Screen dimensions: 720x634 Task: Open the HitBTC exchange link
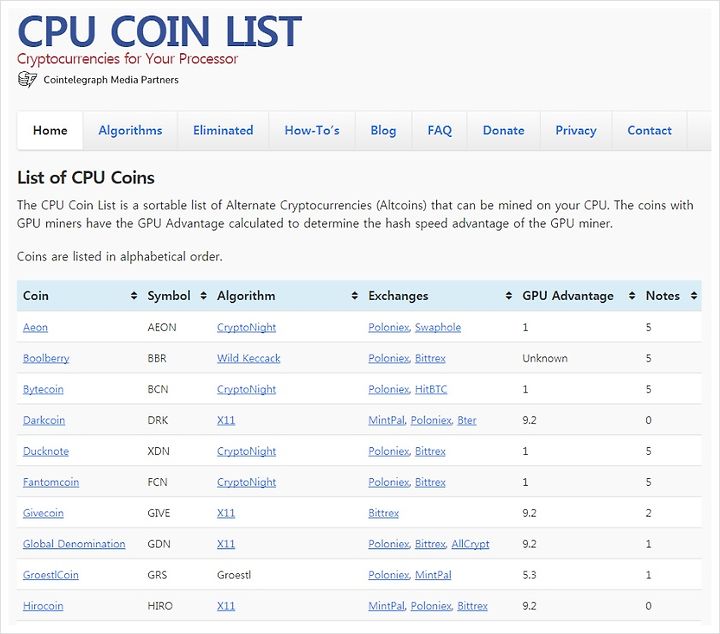click(x=431, y=389)
